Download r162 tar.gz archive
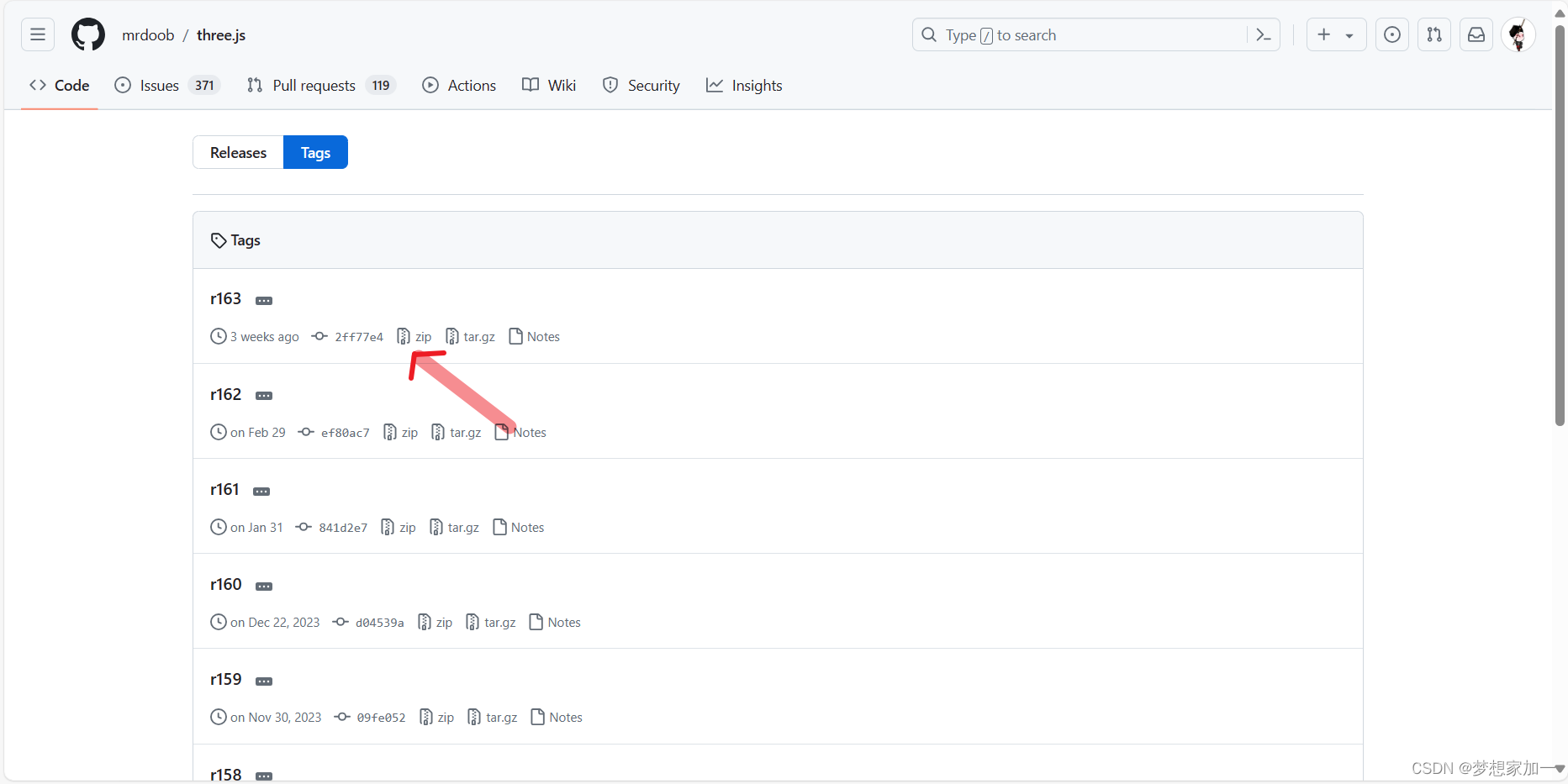 tap(457, 432)
